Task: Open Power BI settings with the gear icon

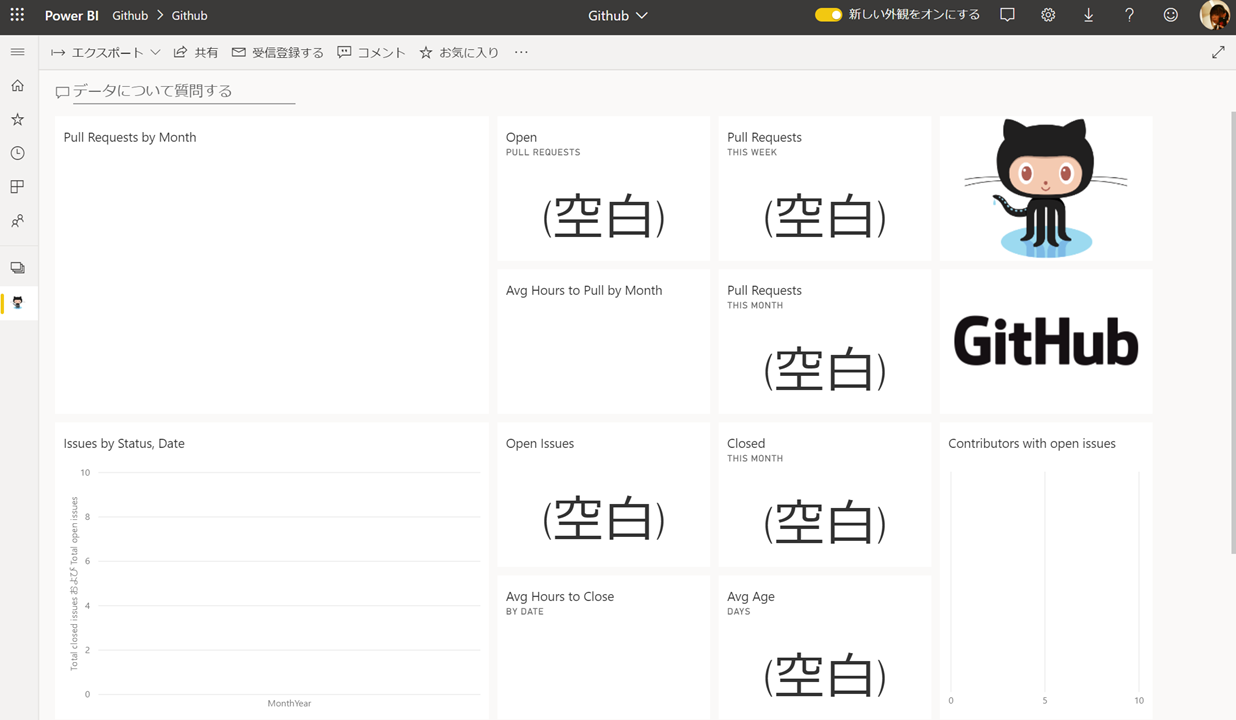Action: point(1047,15)
